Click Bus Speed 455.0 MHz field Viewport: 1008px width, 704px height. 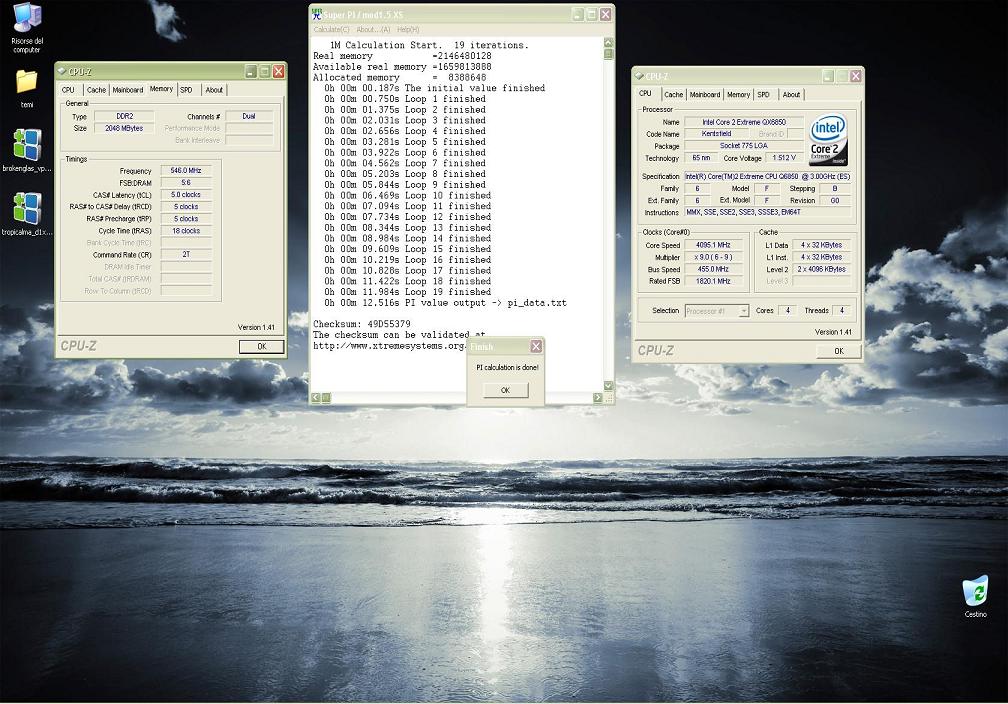713,269
